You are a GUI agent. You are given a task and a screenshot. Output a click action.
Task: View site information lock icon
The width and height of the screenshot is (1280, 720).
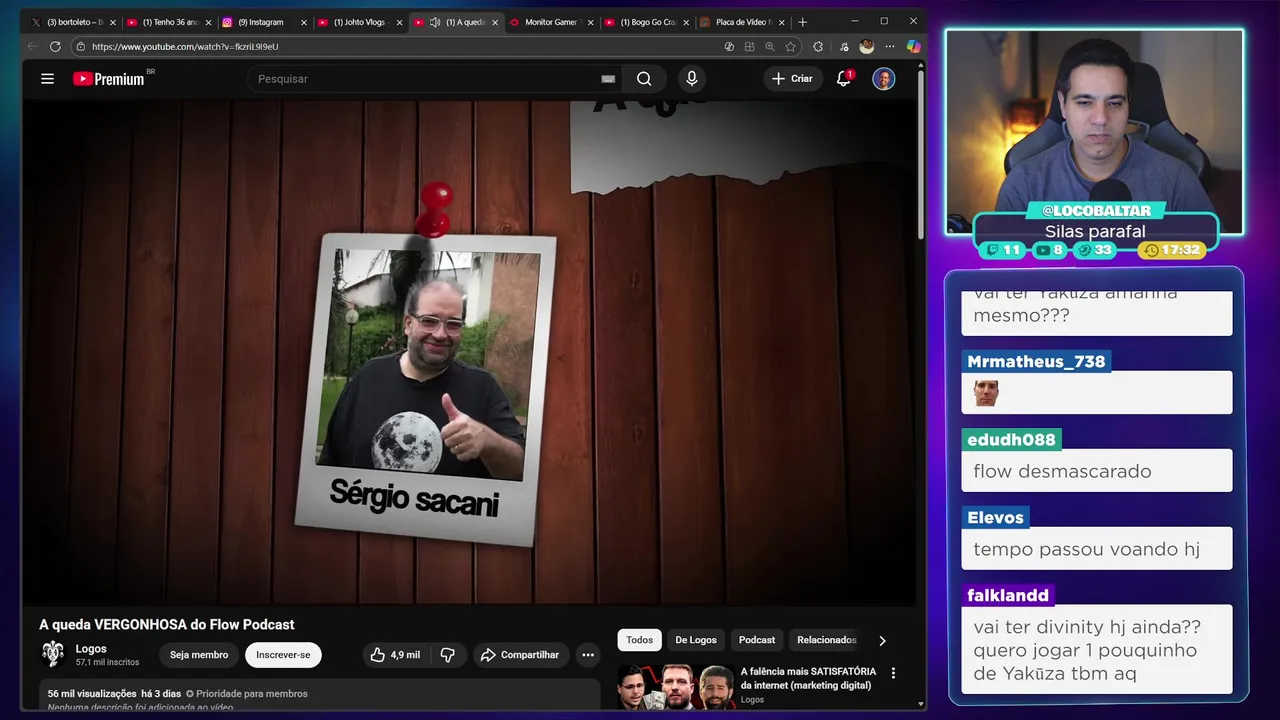[x=80, y=46]
